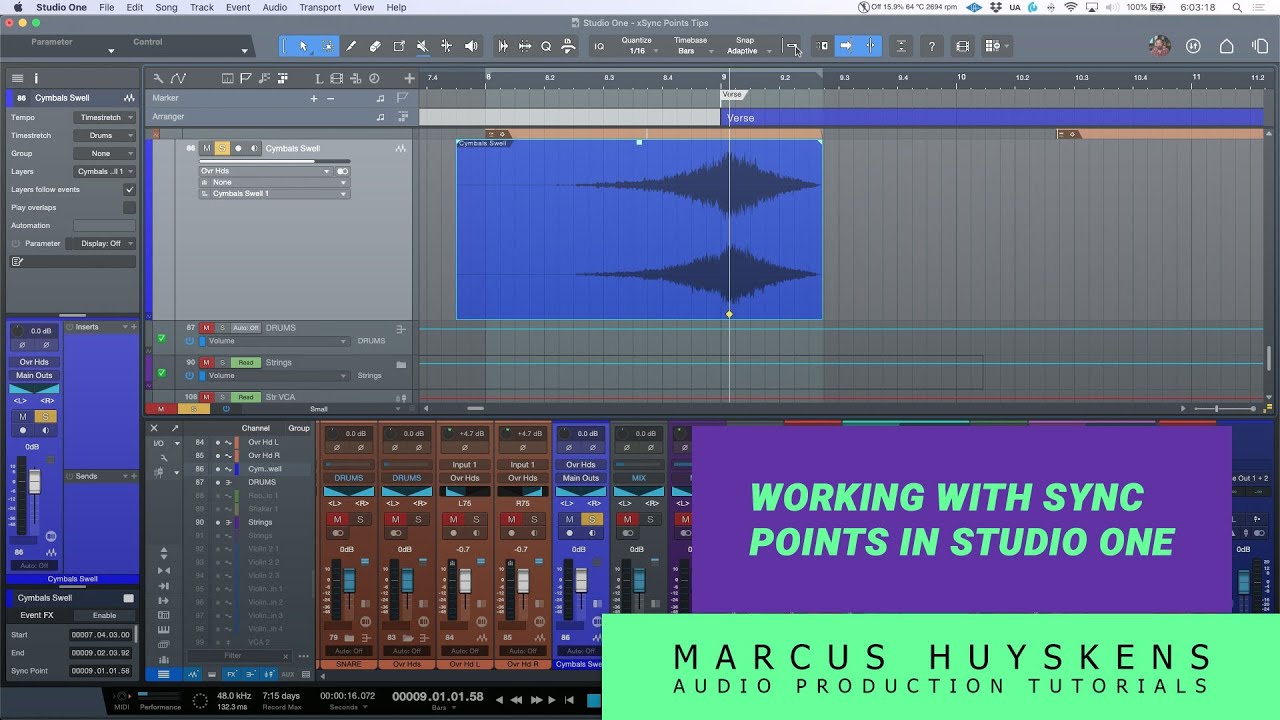The width and height of the screenshot is (1280, 720).
Task: Open the Song menu
Action: 166,7
